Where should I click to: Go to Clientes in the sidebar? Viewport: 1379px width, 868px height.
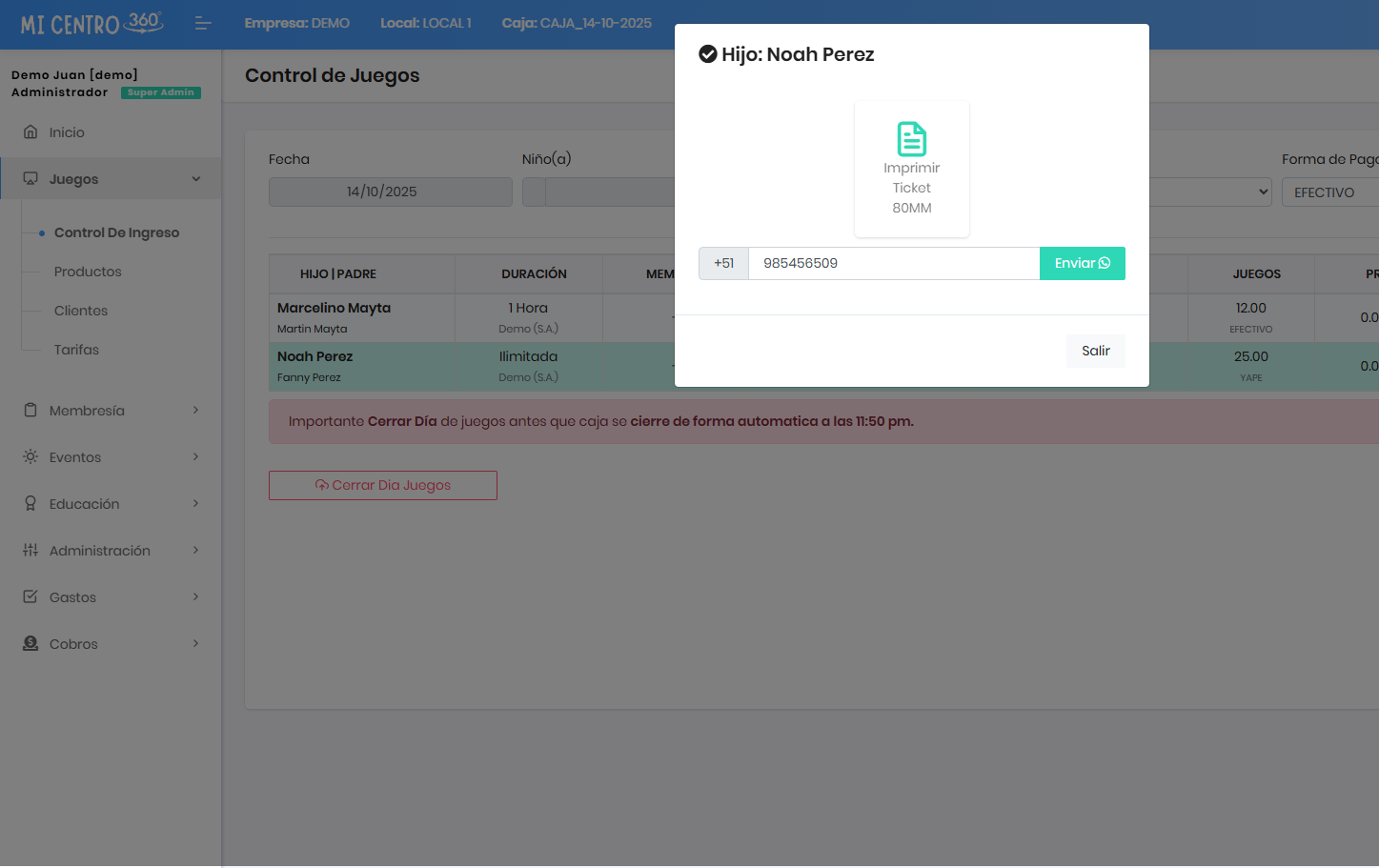coord(81,311)
